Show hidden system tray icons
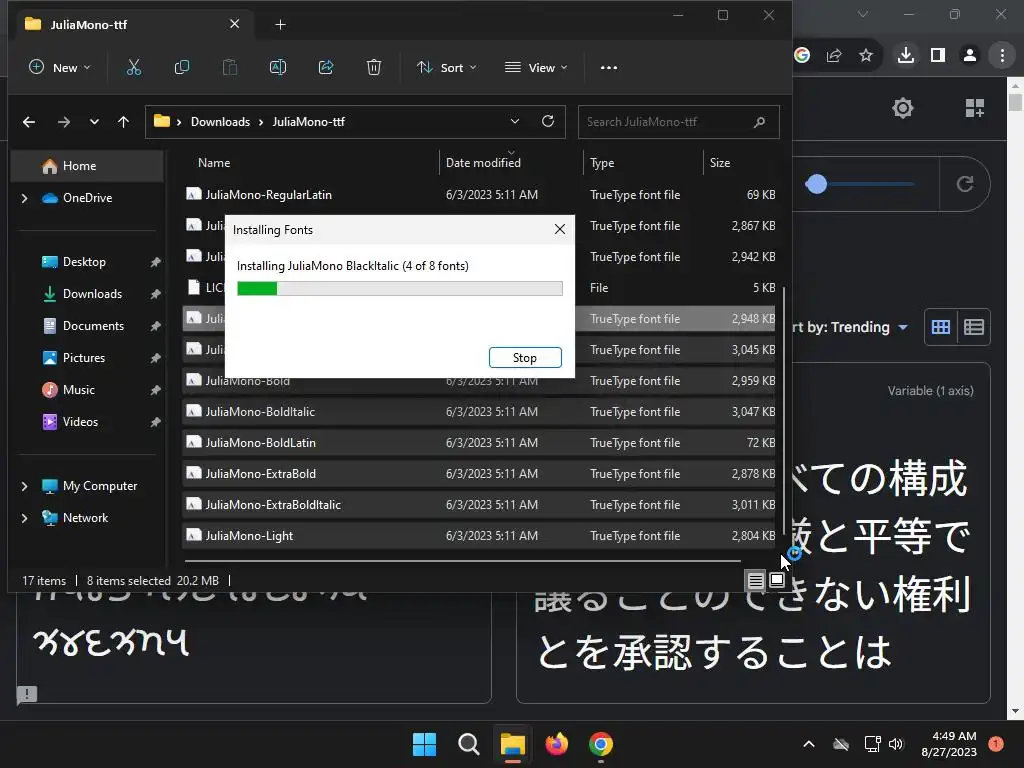Screen dimensions: 1024x768 coord(808,744)
